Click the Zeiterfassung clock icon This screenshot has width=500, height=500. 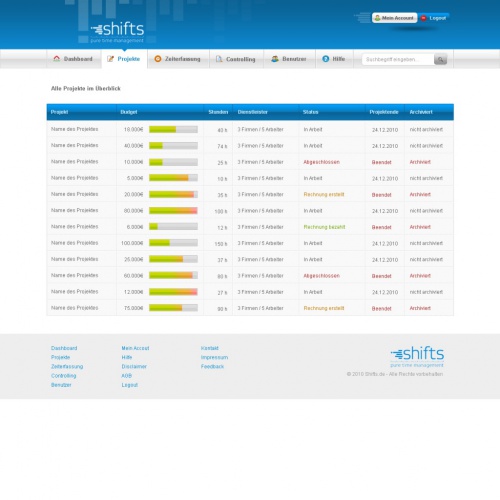coord(158,59)
